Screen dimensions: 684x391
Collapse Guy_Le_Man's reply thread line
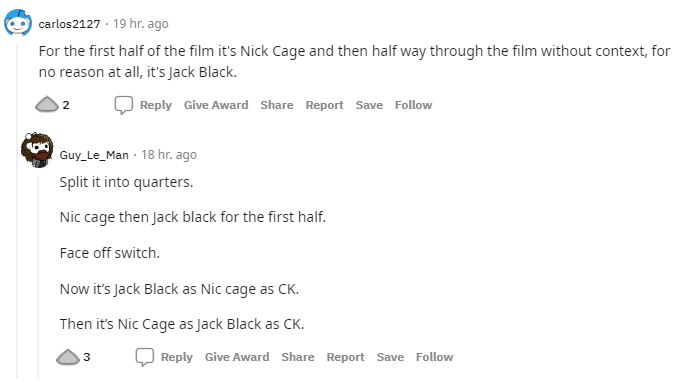coord(38,277)
